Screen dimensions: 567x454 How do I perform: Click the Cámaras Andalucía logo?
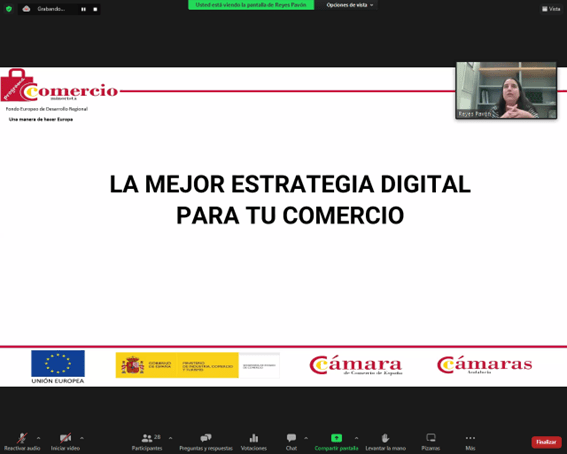[x=484, y=364]
